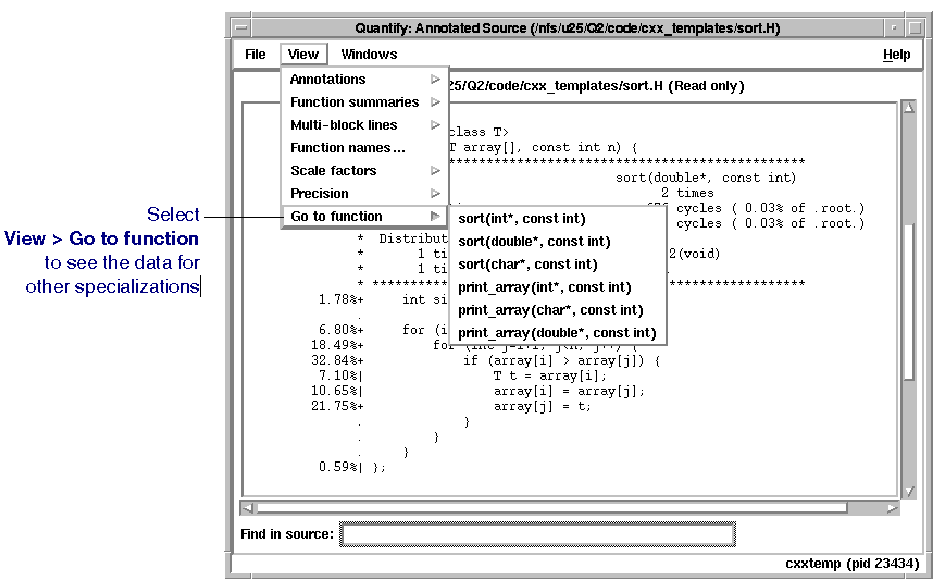Go to sort(double*, const int)
Viewport: 944px width, 586px height.
pyautogui.click(x=558, y=242)
